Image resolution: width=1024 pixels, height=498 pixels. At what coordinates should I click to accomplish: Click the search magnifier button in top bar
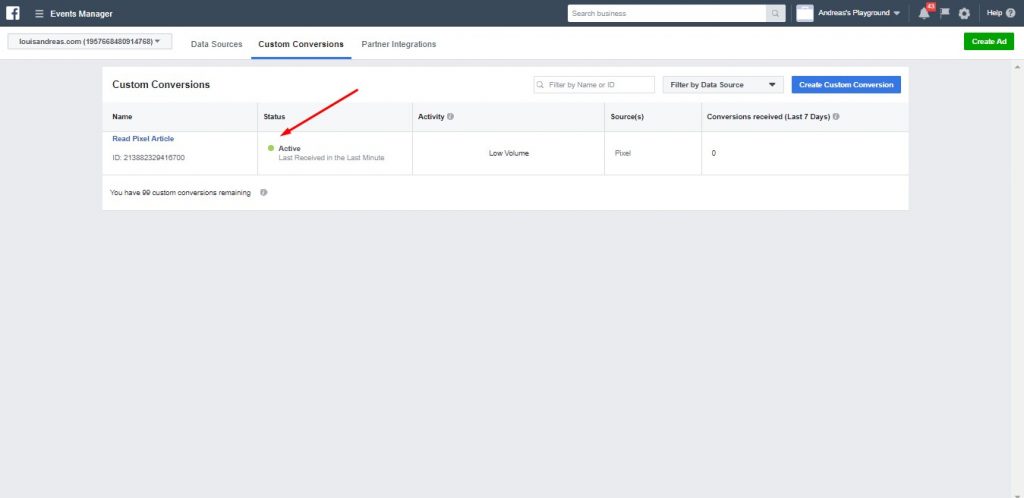tap(775, 13)
